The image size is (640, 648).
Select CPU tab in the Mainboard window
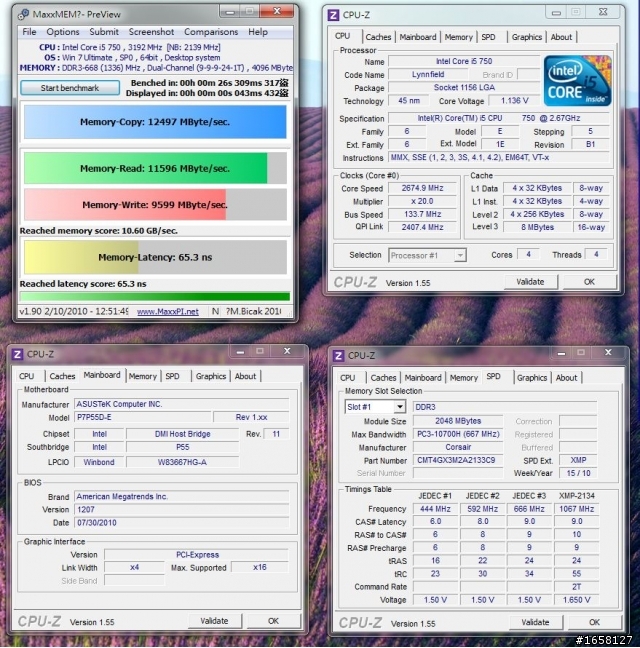click(26, 376)
